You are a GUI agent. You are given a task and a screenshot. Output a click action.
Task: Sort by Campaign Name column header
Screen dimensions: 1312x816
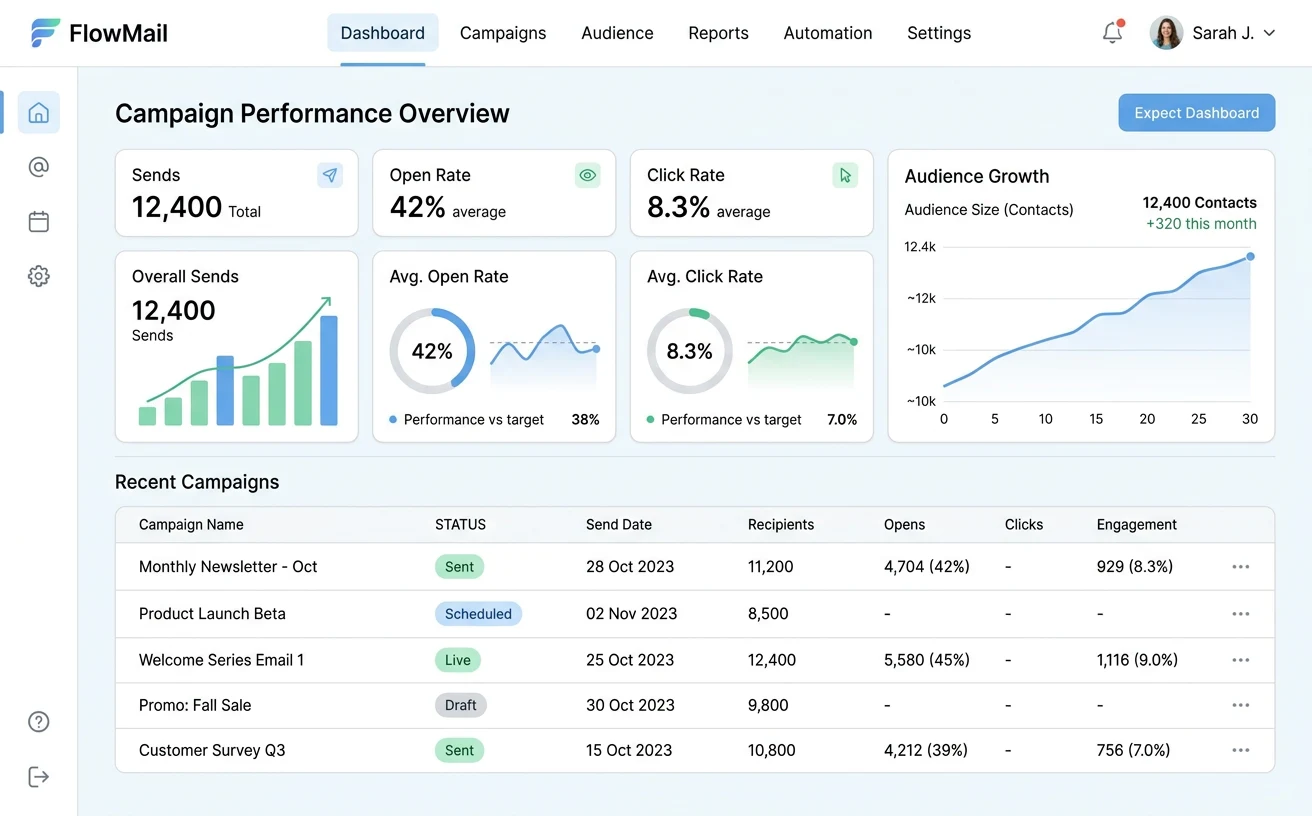191,525
